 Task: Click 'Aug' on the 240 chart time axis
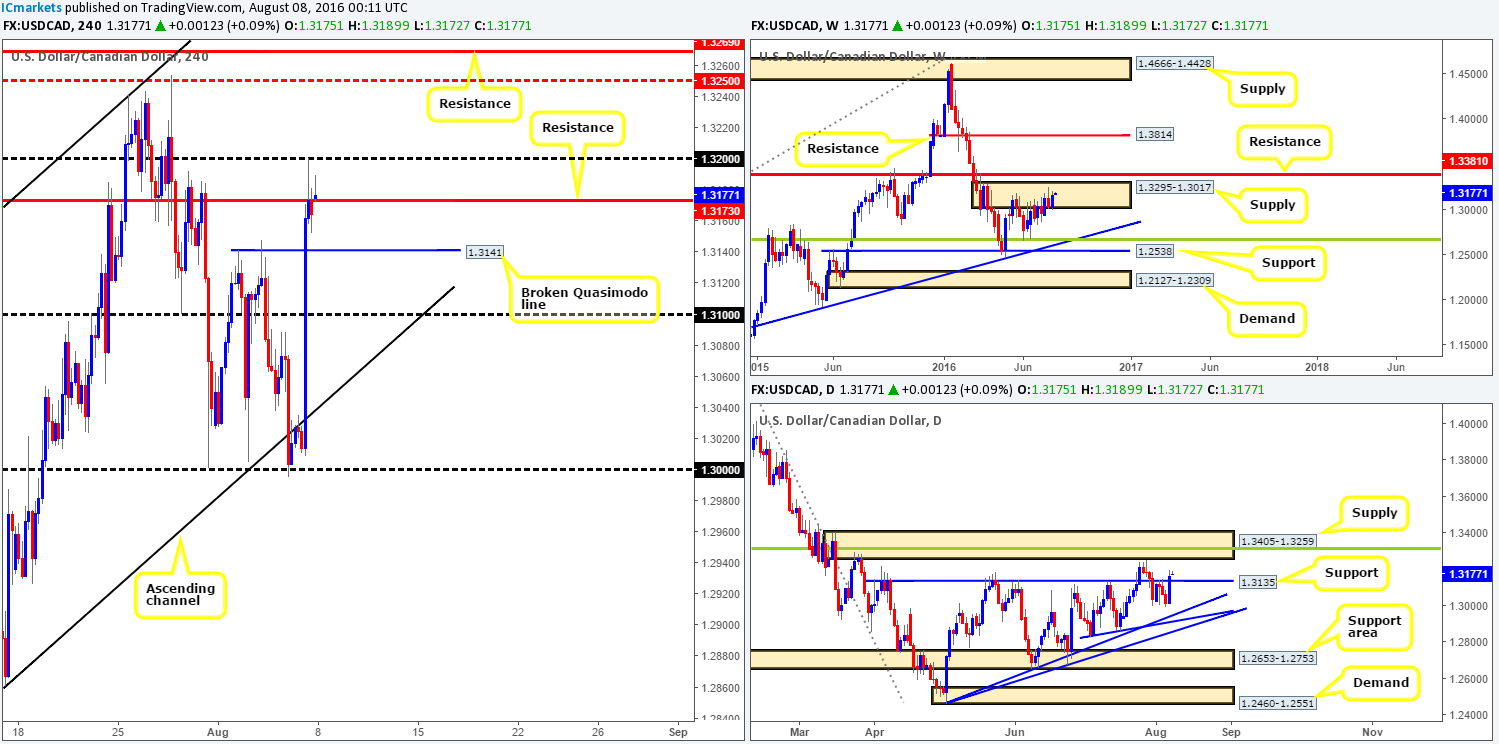pos(216,732)
